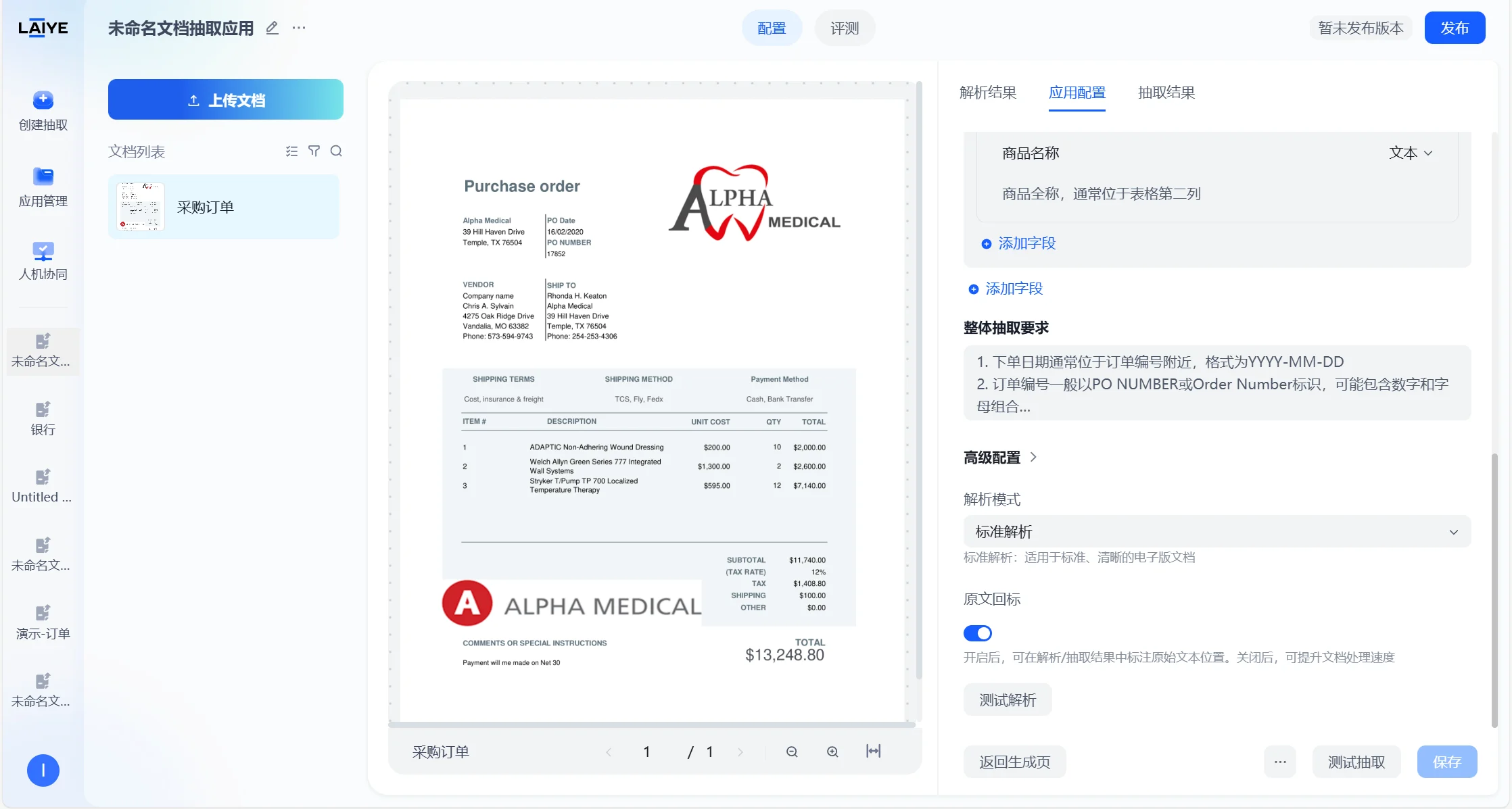This screenshot has width=1512, height=809.
Task: Zoom in the document preview
Action: 832,752
